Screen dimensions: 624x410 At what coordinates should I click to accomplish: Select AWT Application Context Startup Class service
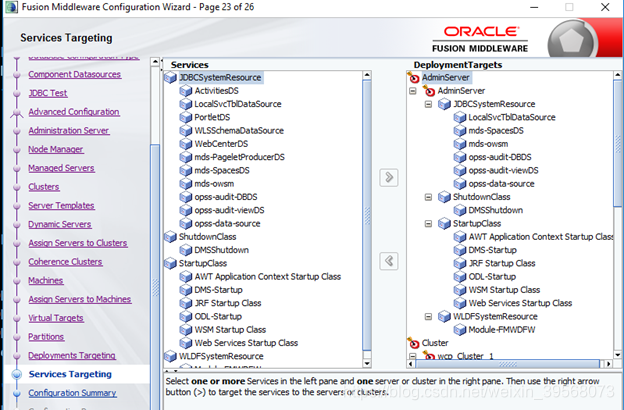click(x=267, y=277)
